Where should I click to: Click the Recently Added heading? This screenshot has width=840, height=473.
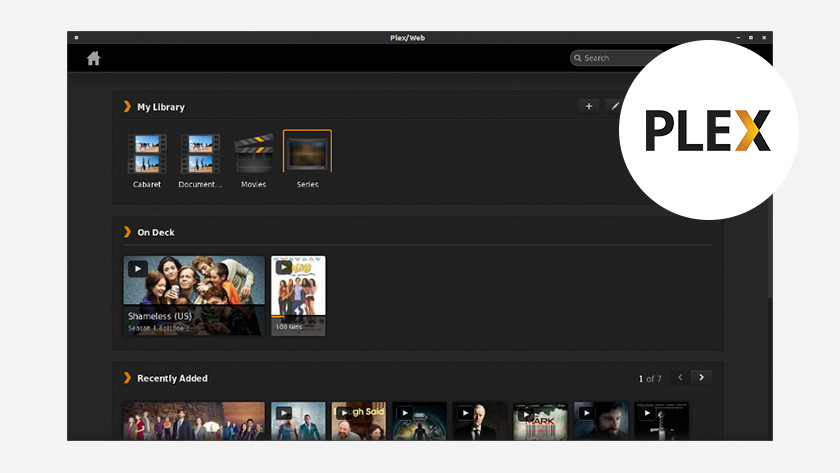coord(172,378)
